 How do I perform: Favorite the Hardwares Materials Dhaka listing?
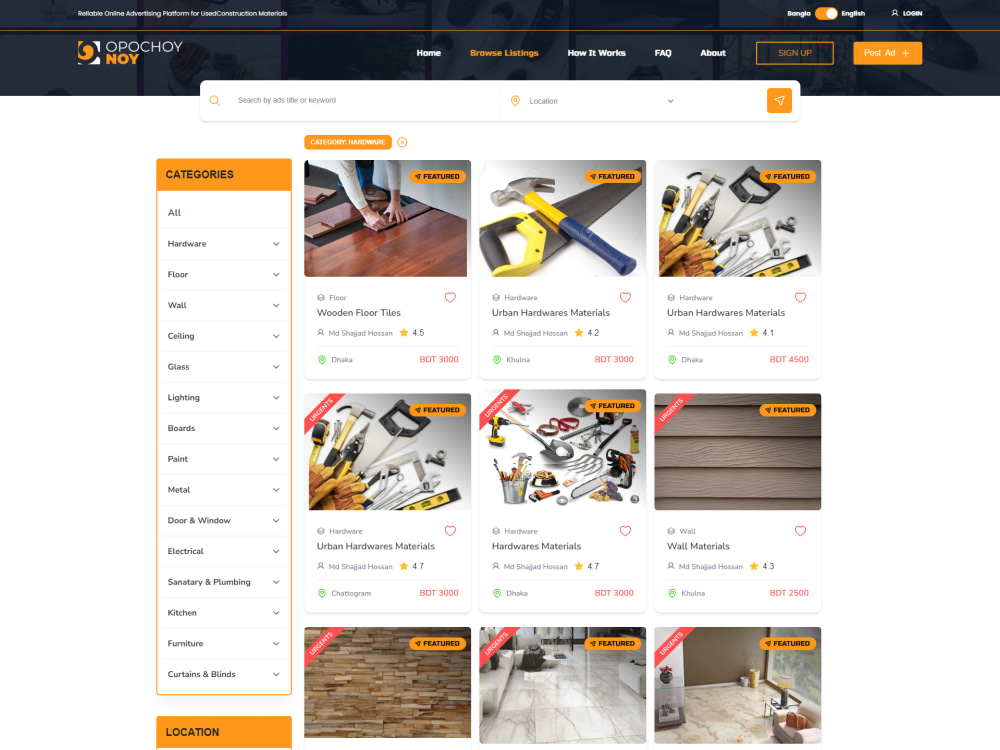625,531
